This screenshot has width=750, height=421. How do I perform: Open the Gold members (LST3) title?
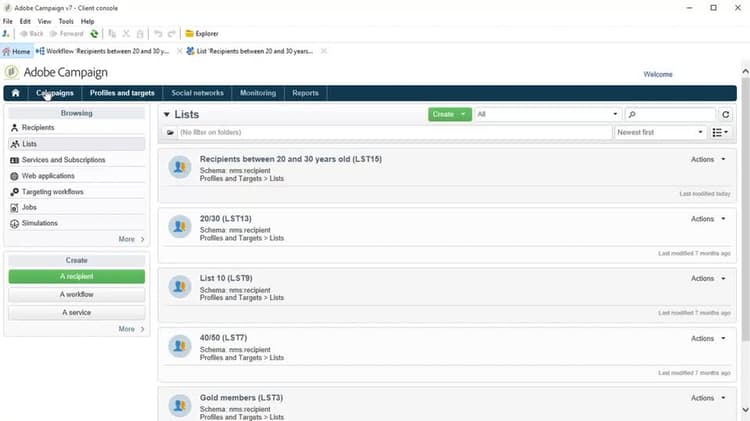click(242, 398)
